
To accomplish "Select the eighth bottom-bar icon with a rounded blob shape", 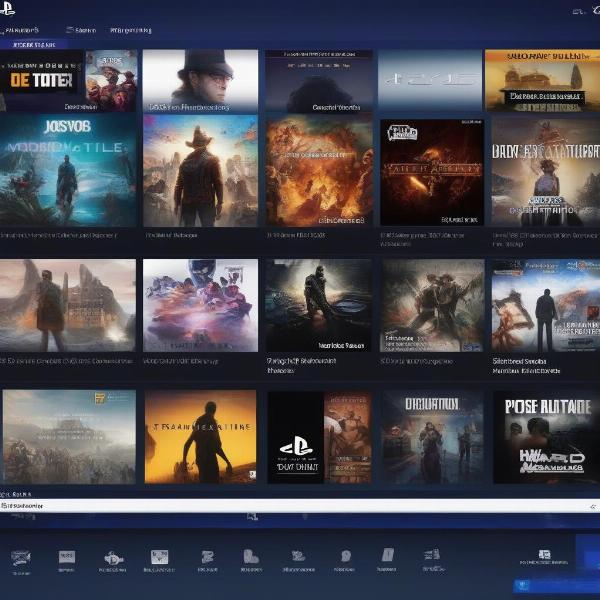I will pyautogui.click(x=346, y=556).
